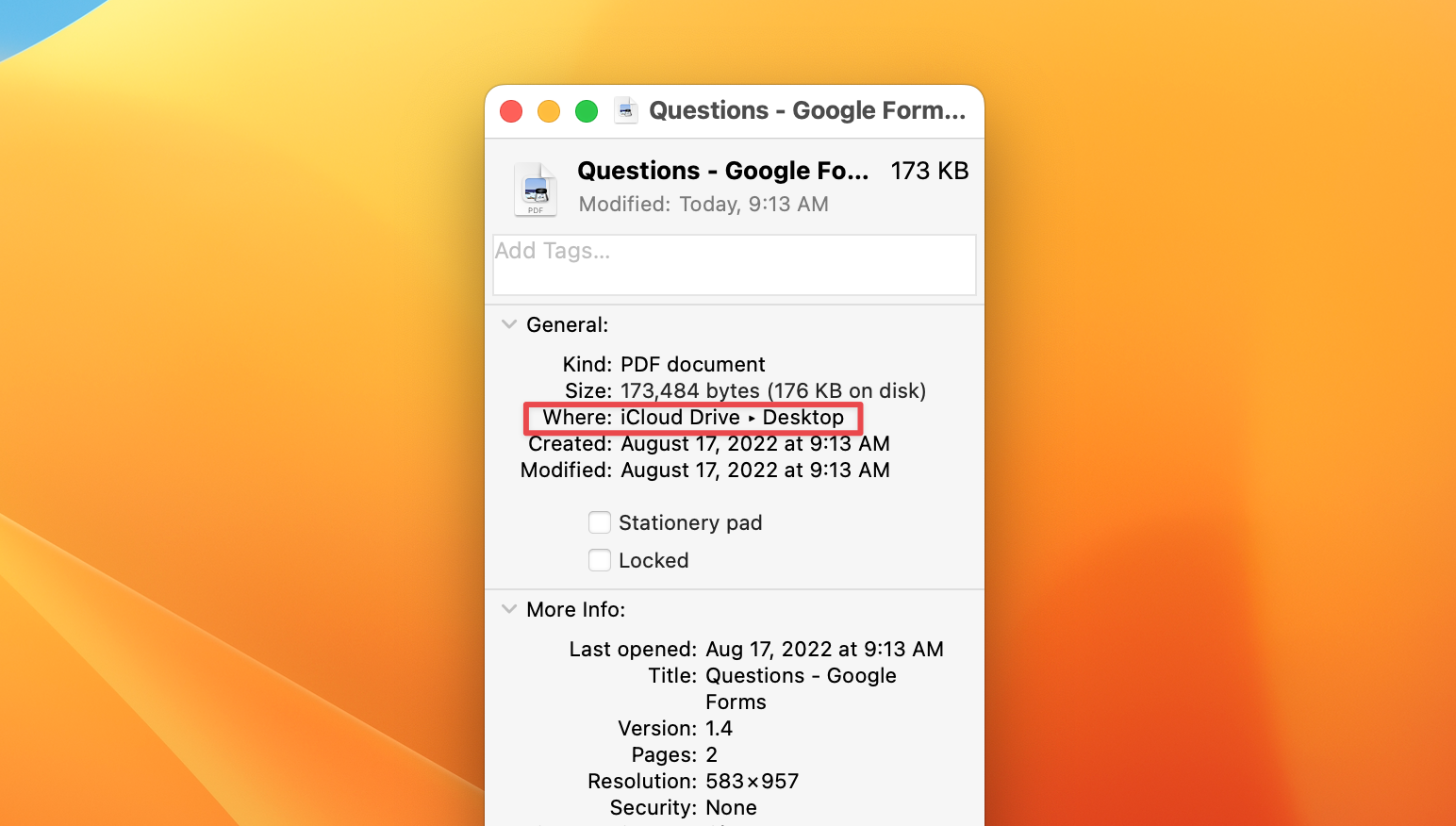This screenshot has width=1456, height=826.
Task: Click the Size: 173,484 bytes value
Action: (x=772, y=390)
